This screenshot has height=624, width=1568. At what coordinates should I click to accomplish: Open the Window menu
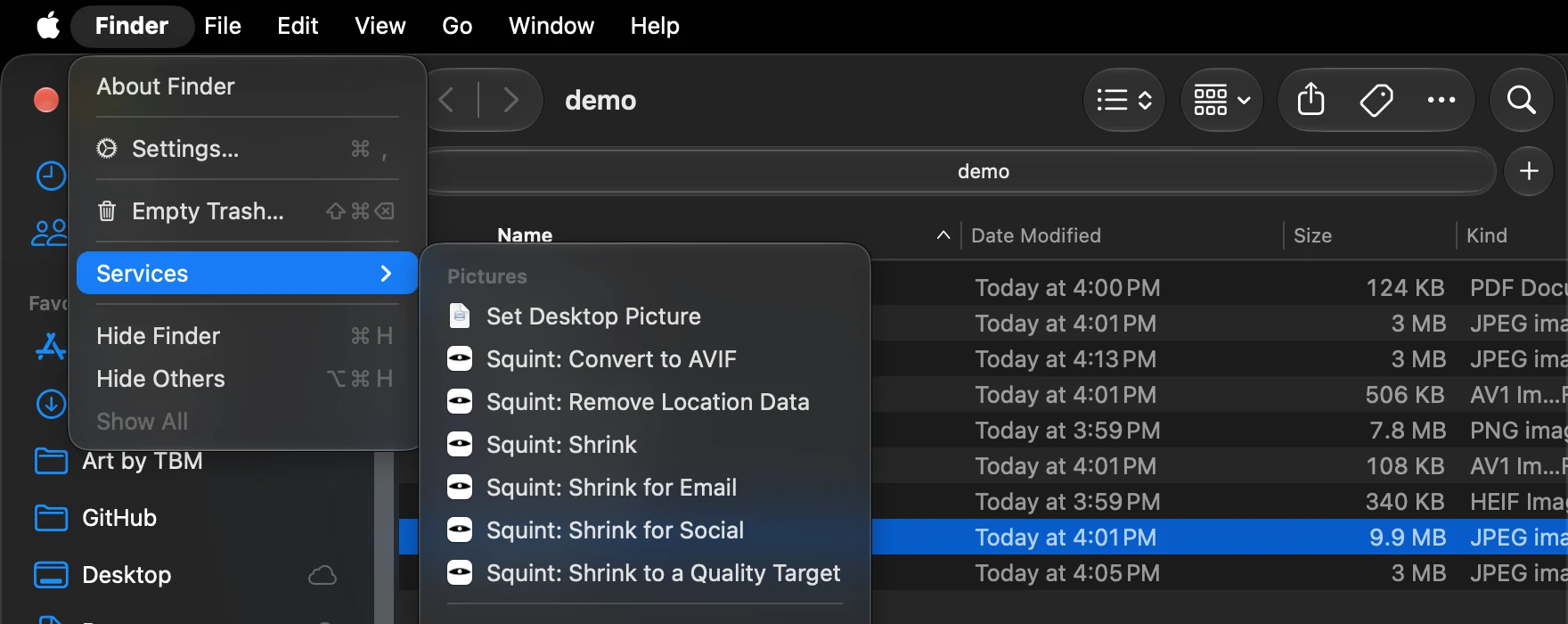(x=551, y=26)
